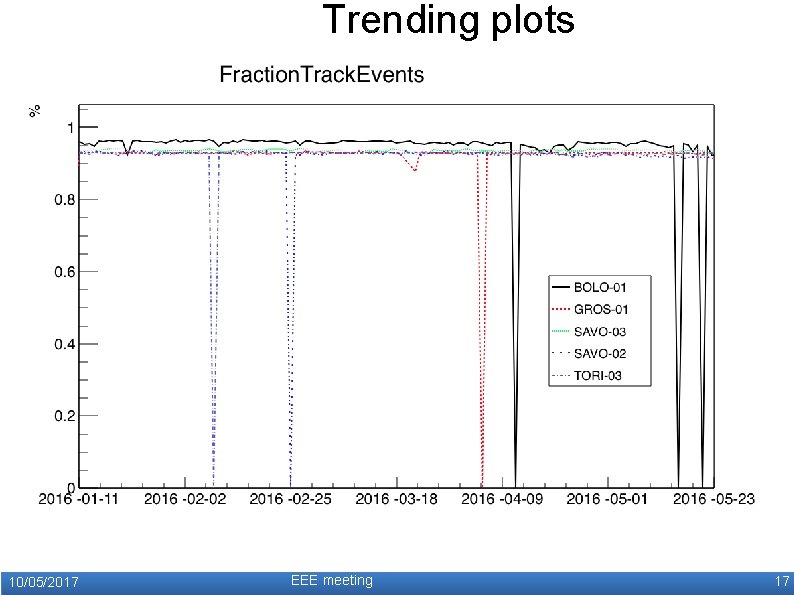
Task: Click the black solid BOLO-01 legend line sample
Action: coord(560,288)
